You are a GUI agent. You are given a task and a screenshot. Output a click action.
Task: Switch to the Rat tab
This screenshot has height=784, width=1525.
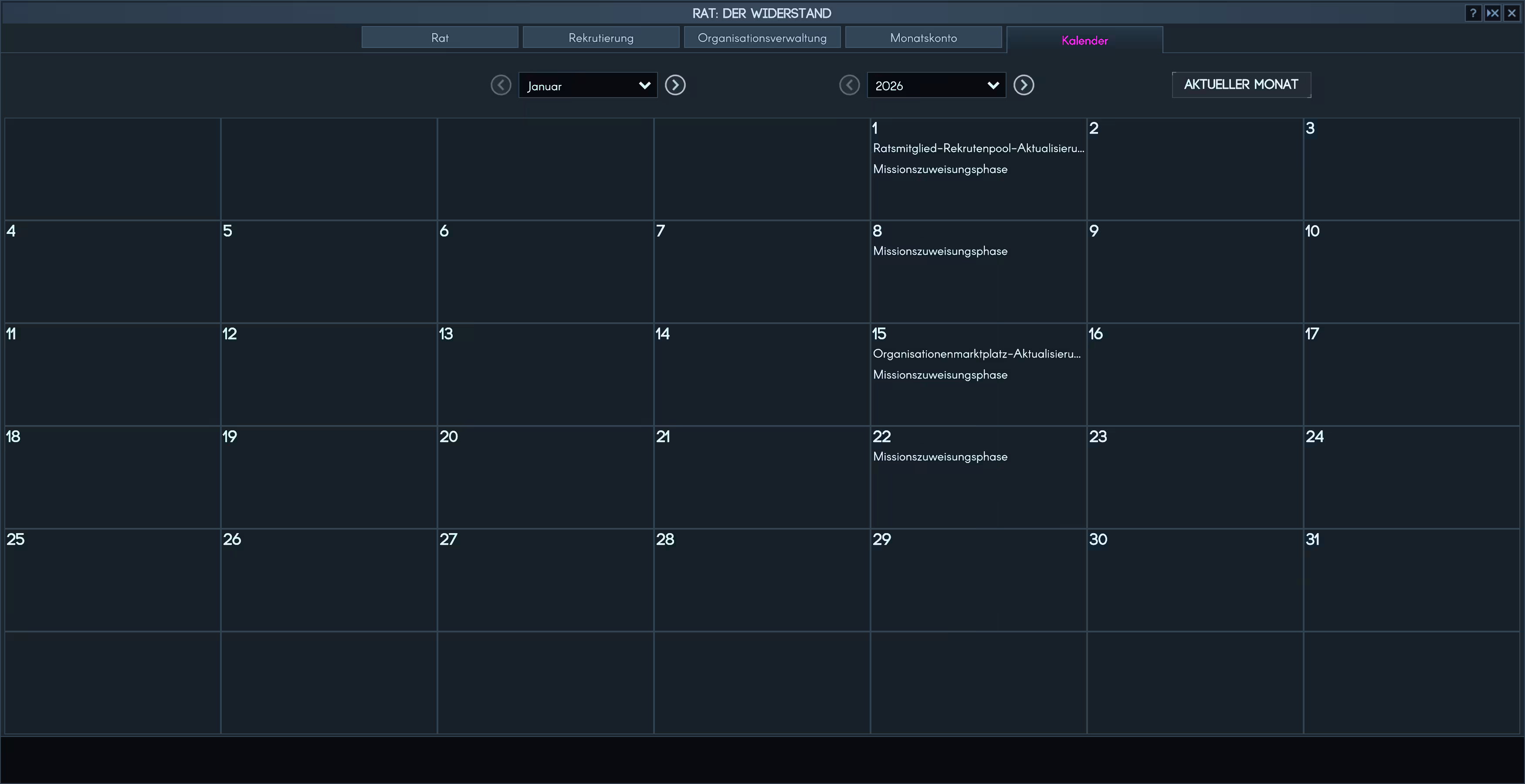pyautogui.click(x=440, y=38)
